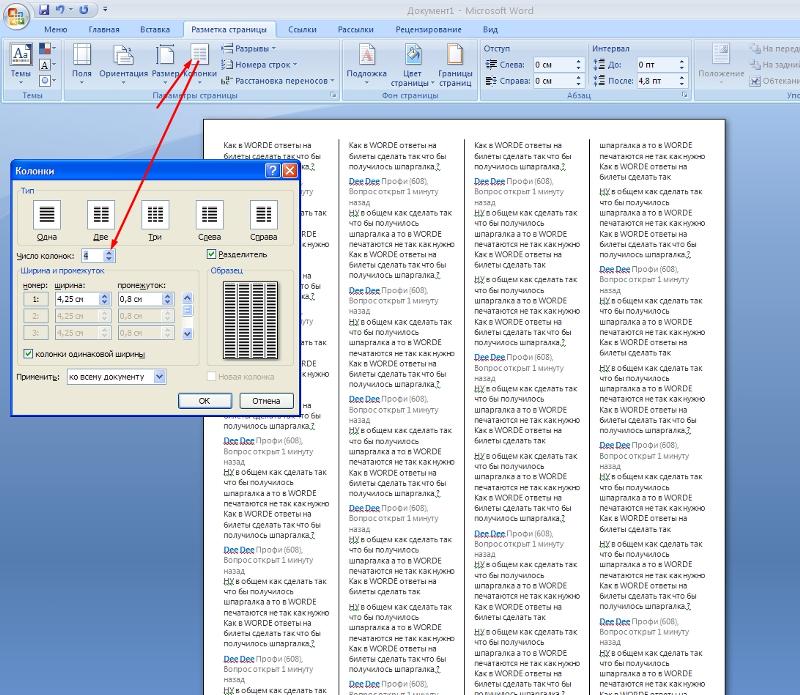Customize the quick access toolbar dropdown
Image resolution: width=800 pixels, height=695 pixels.
tap(105, 9)
